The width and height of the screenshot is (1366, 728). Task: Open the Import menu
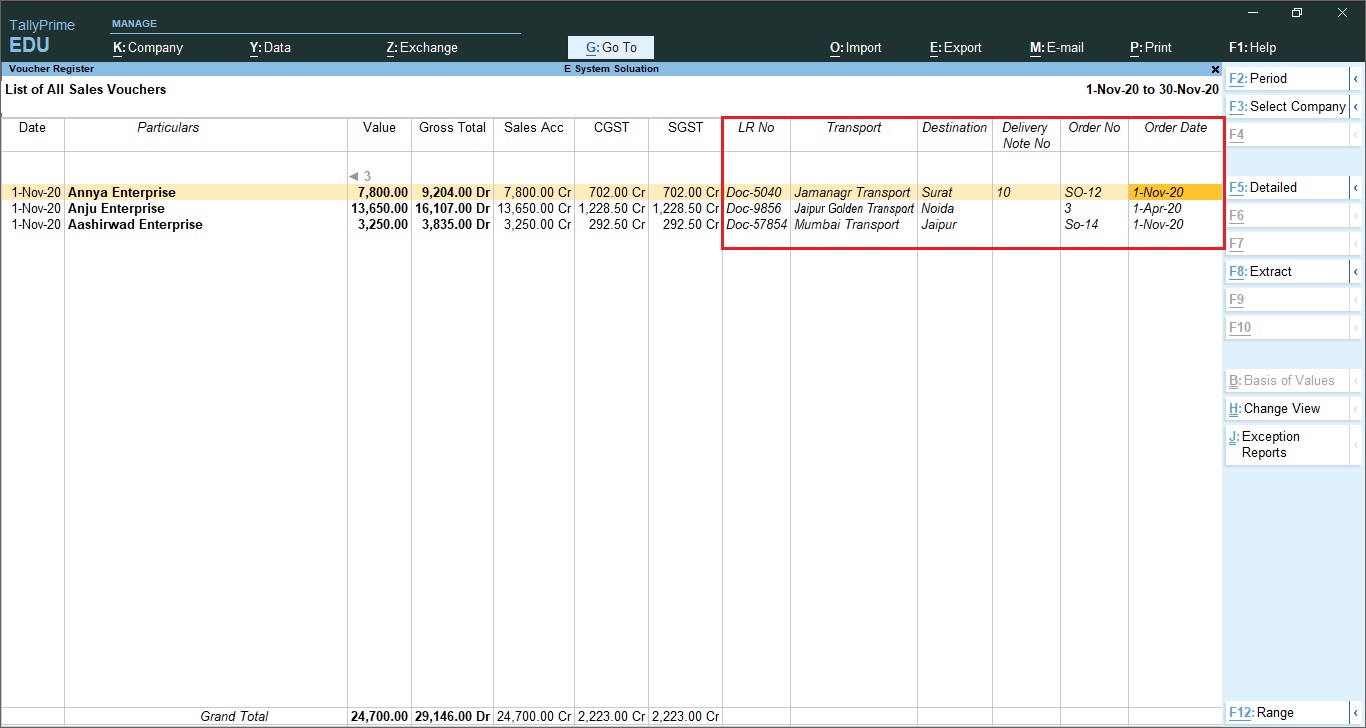pyautogui.click(x=855, y=47)
